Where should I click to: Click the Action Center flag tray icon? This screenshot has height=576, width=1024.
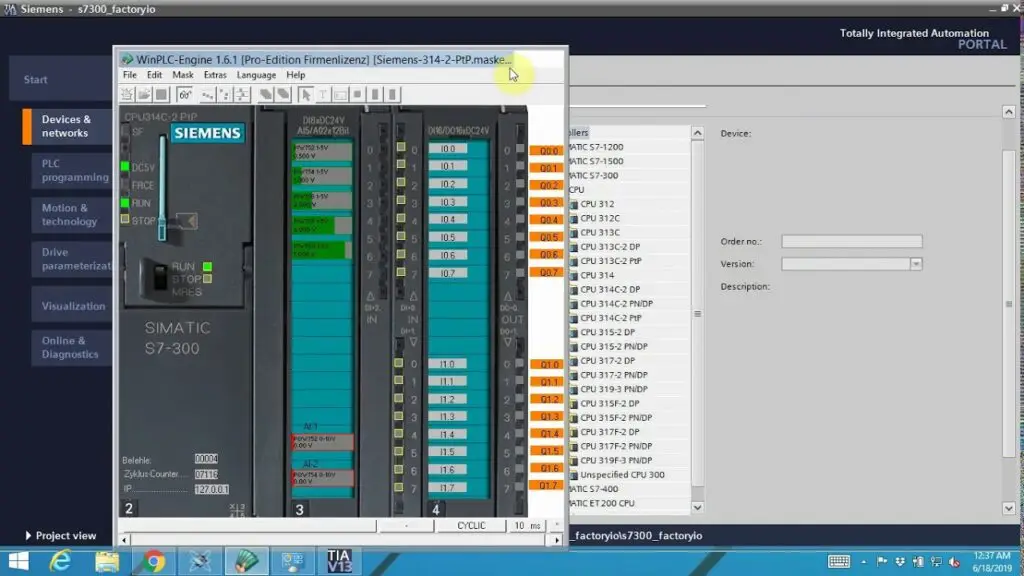[882, 562]
